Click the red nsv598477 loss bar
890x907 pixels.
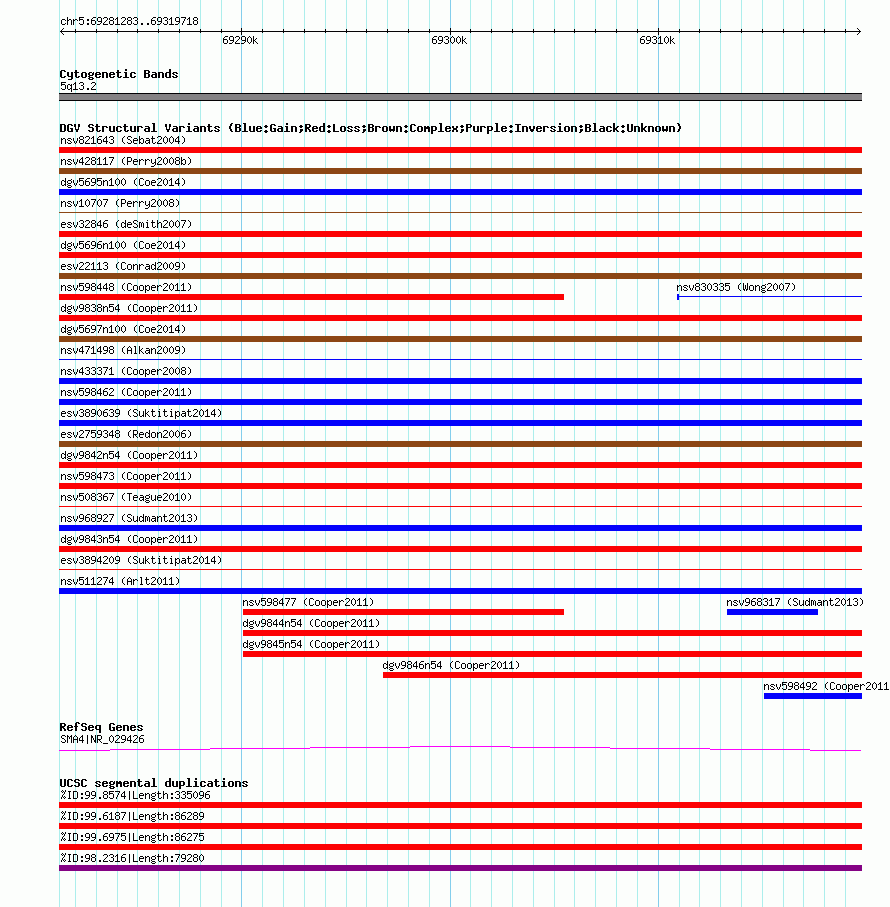(x=403, y=612)
